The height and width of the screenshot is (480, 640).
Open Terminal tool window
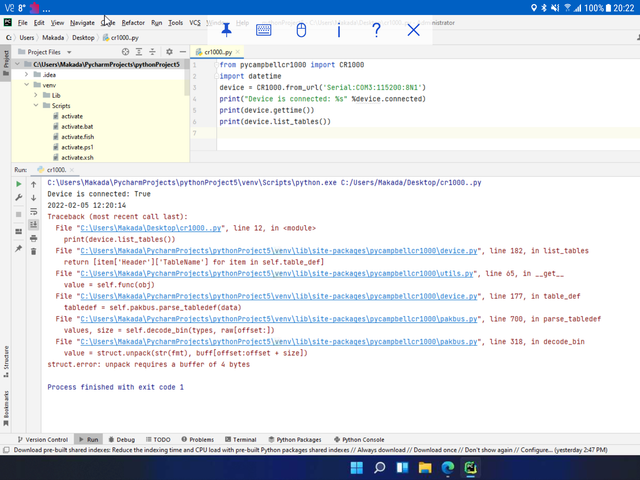(240, 440)
